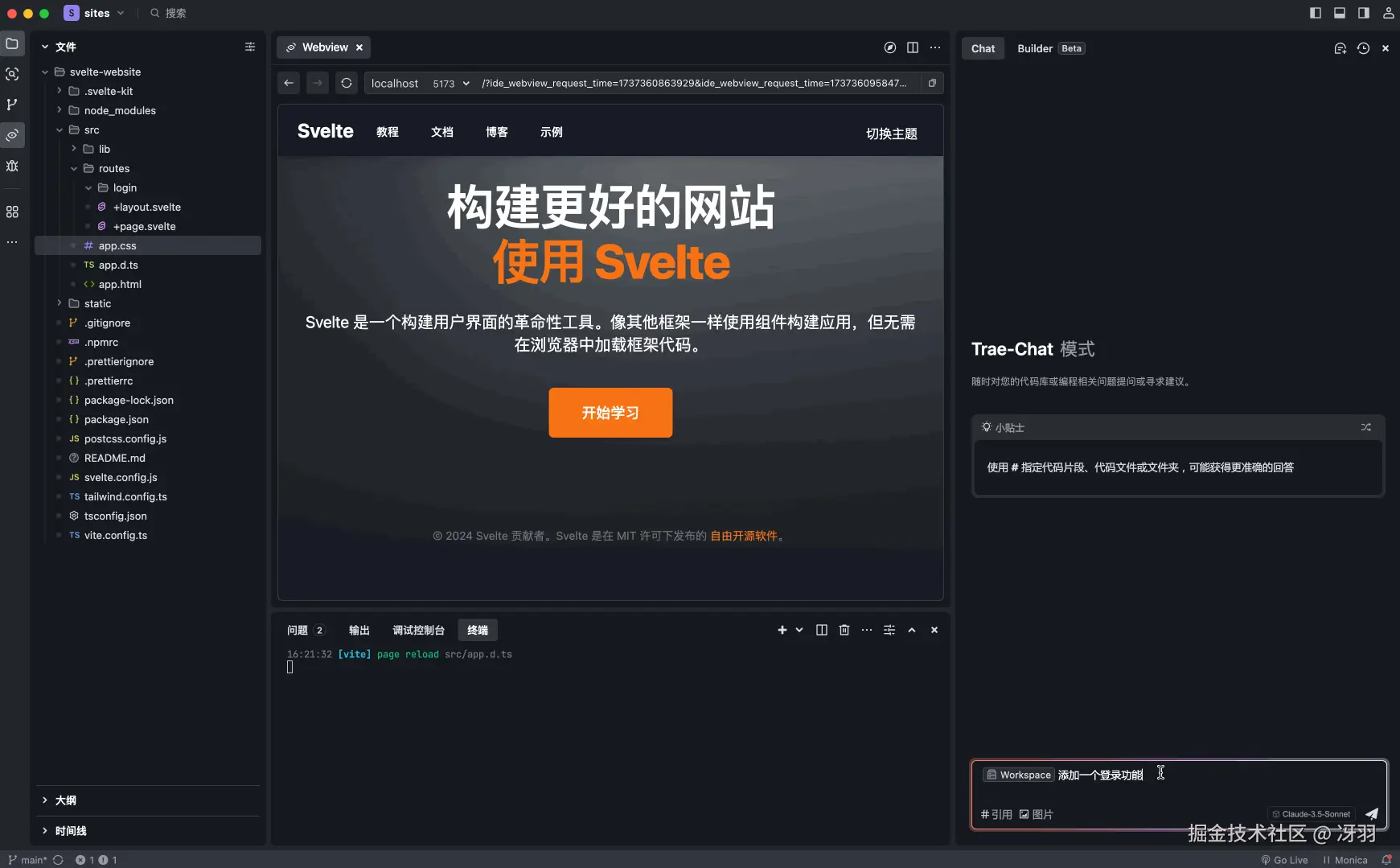The width and height of the screenshot is (1400, 868).
Task: Add a new terminal with plus icon
Action: [x=782, y=630]
